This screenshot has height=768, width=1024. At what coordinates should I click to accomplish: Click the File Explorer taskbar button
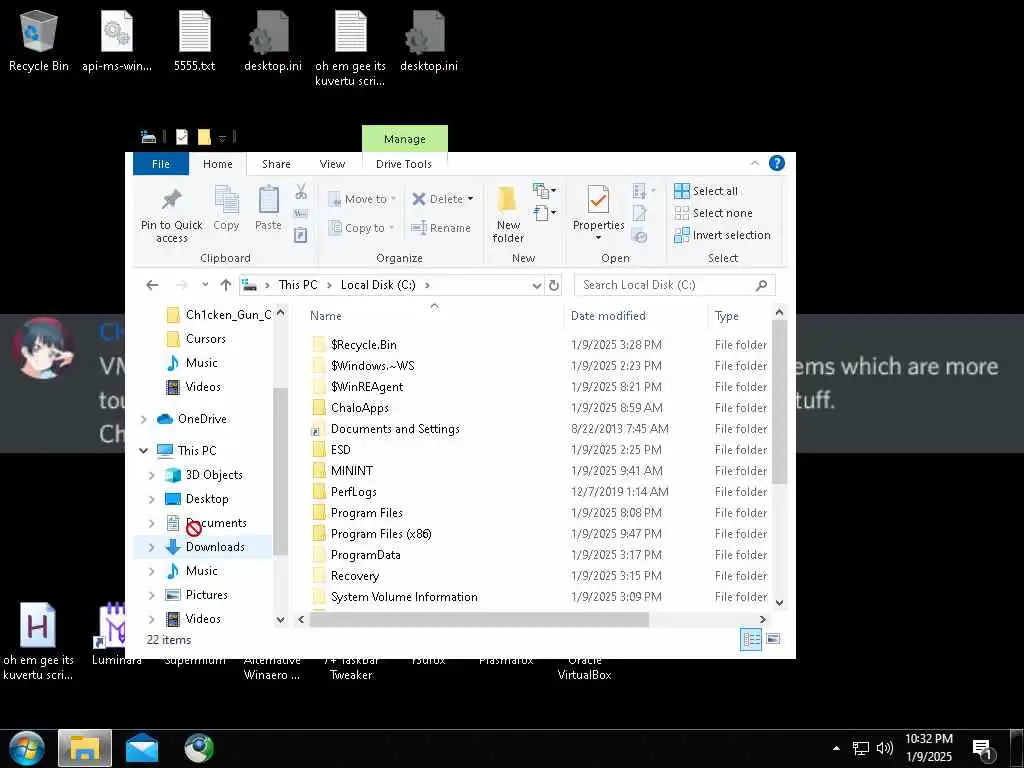[x=85, y=748]
